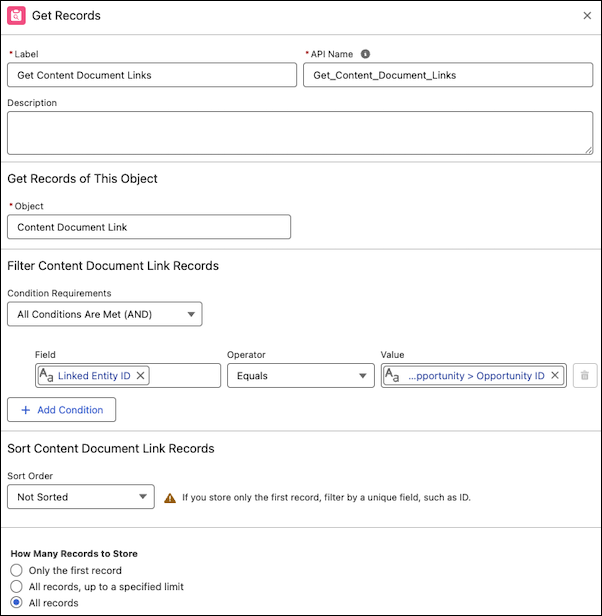Click the text type icon in Field box
Viewport: 602px width, 616px height.
click(x=46, y=376)
